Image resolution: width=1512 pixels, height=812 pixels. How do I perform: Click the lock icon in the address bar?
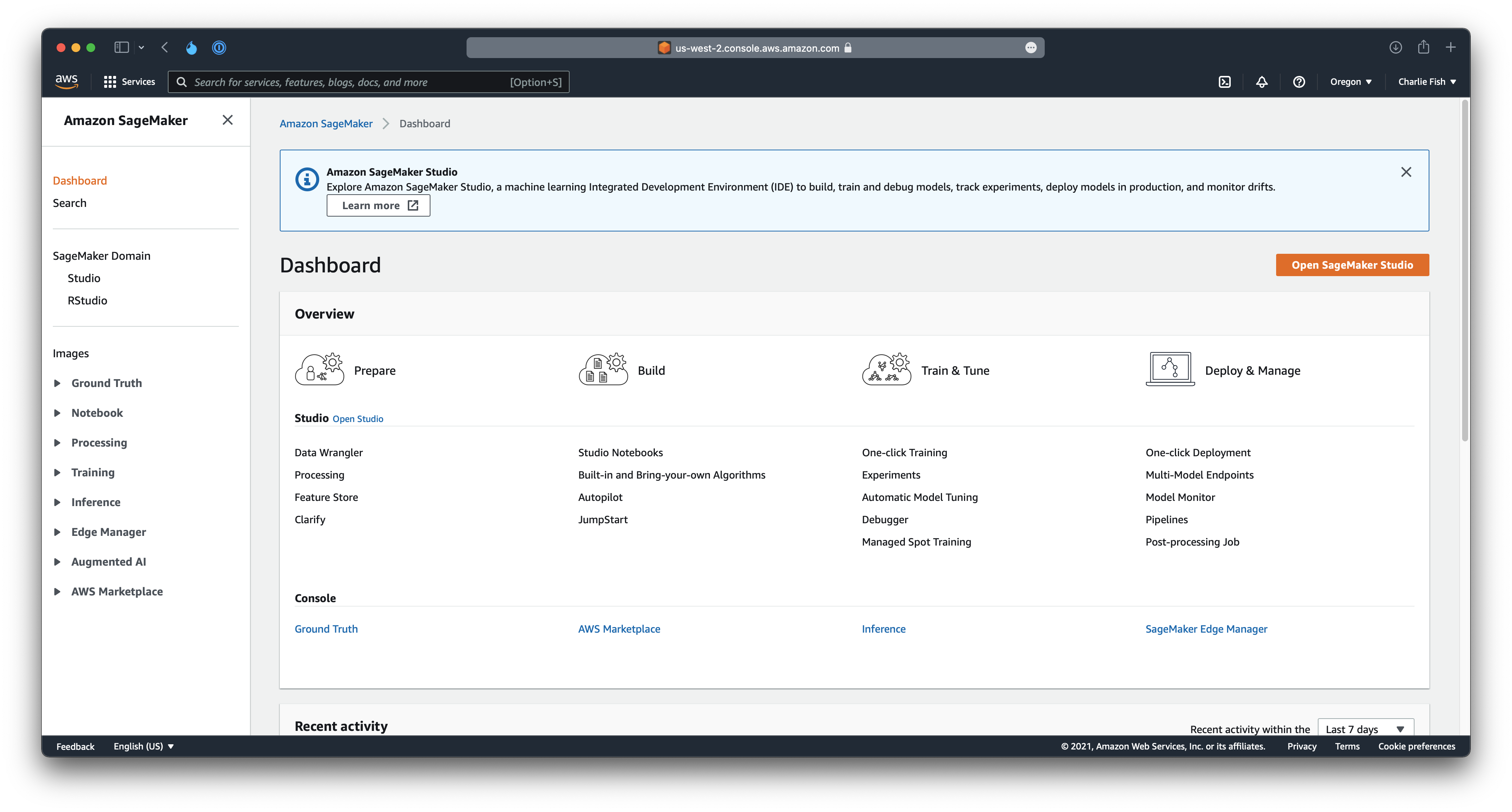(x=848, y=48)
